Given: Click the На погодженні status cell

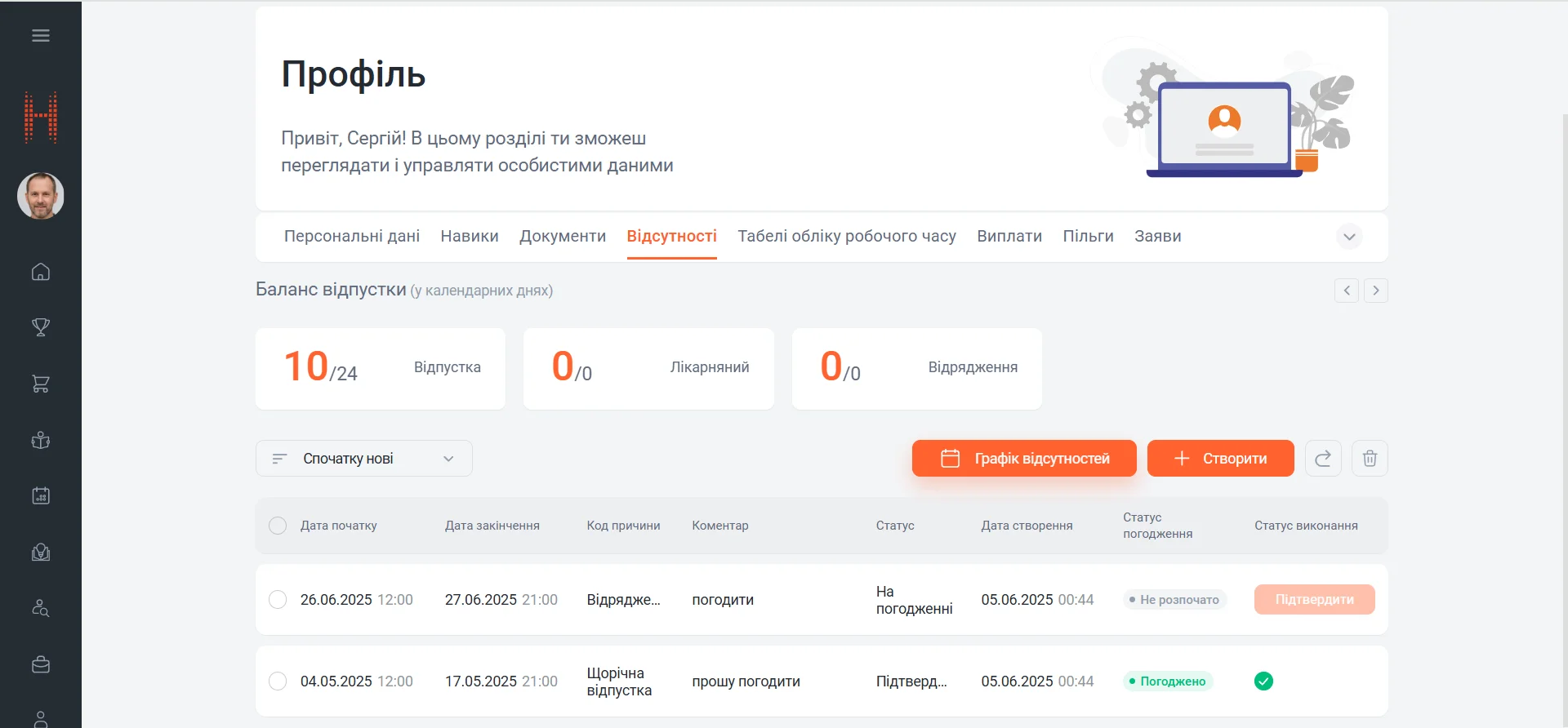Looking at the screenshot, I should pos(915,600).
